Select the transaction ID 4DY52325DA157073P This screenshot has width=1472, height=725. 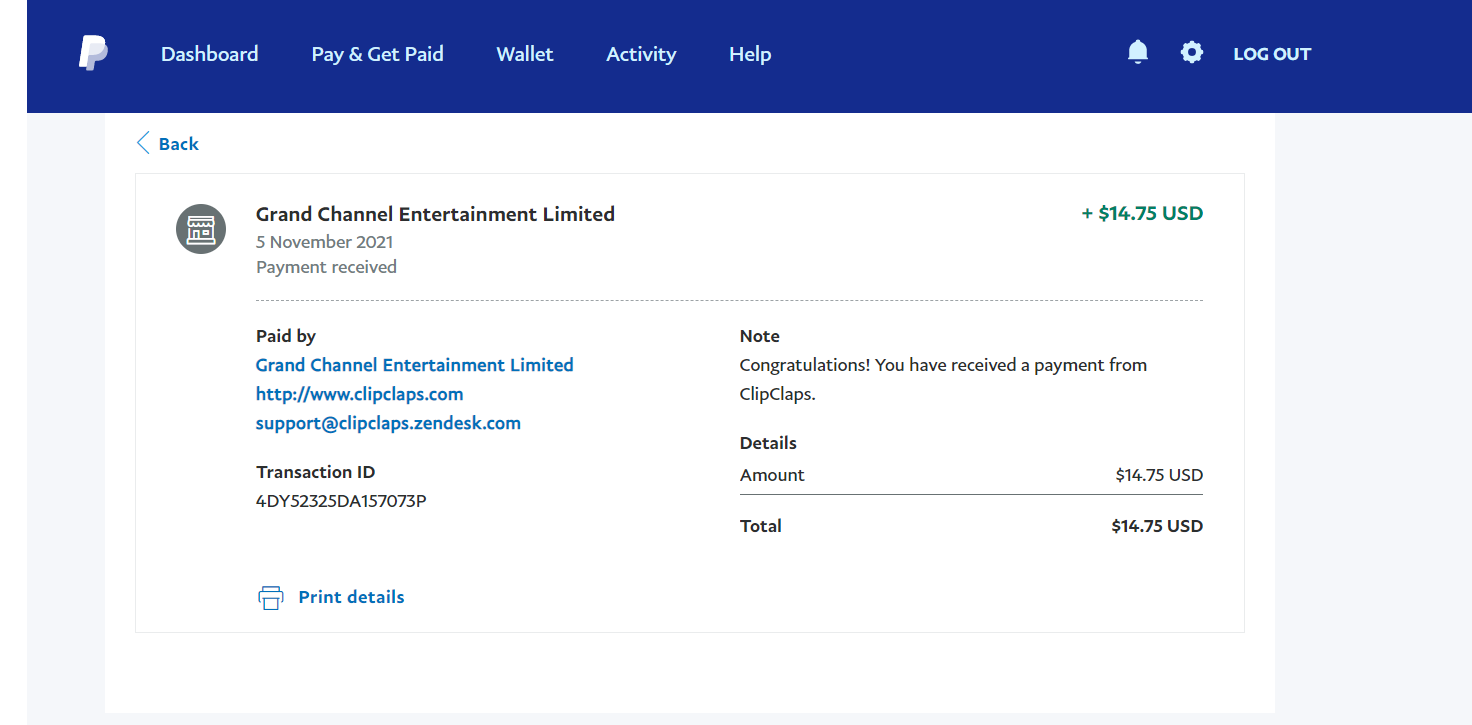coord(342,501)
